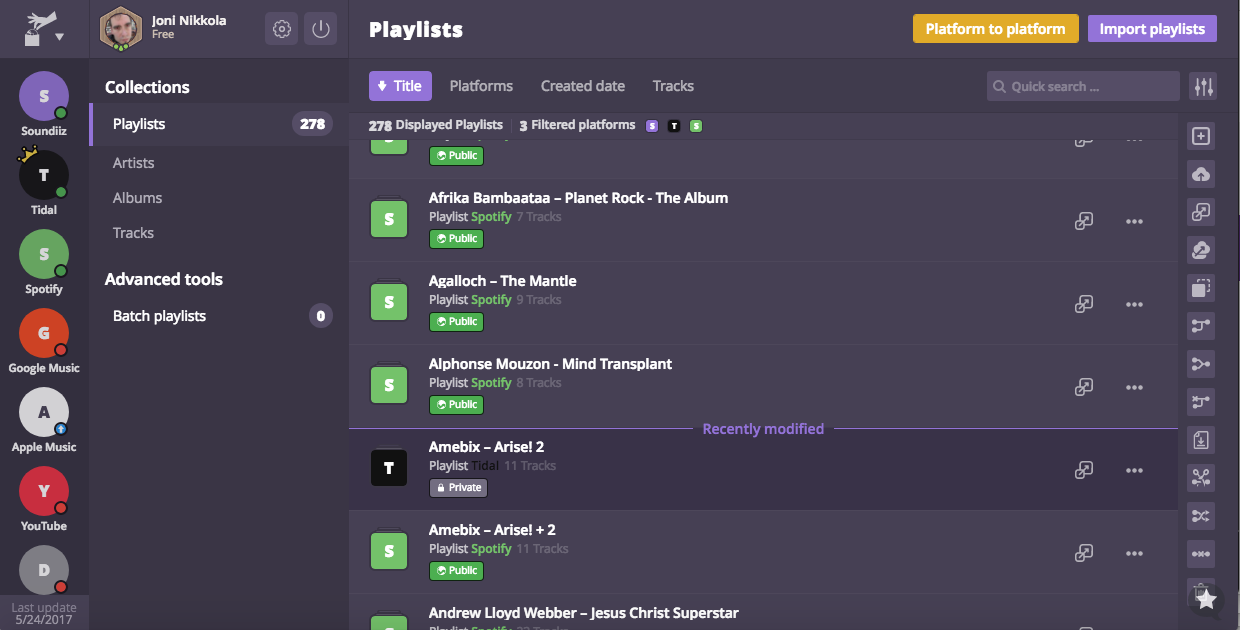Click the Import playlists button
The height and width of the screenshot is (630, 1240).
tap(1152, 29)
